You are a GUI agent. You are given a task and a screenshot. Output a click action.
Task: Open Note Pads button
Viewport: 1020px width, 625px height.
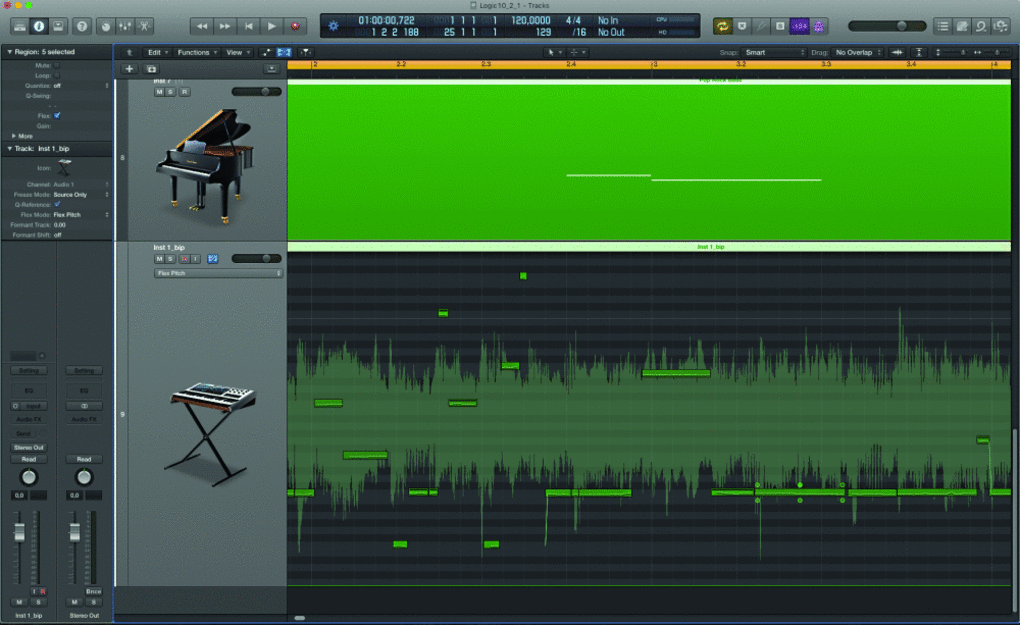click(962, 27)
